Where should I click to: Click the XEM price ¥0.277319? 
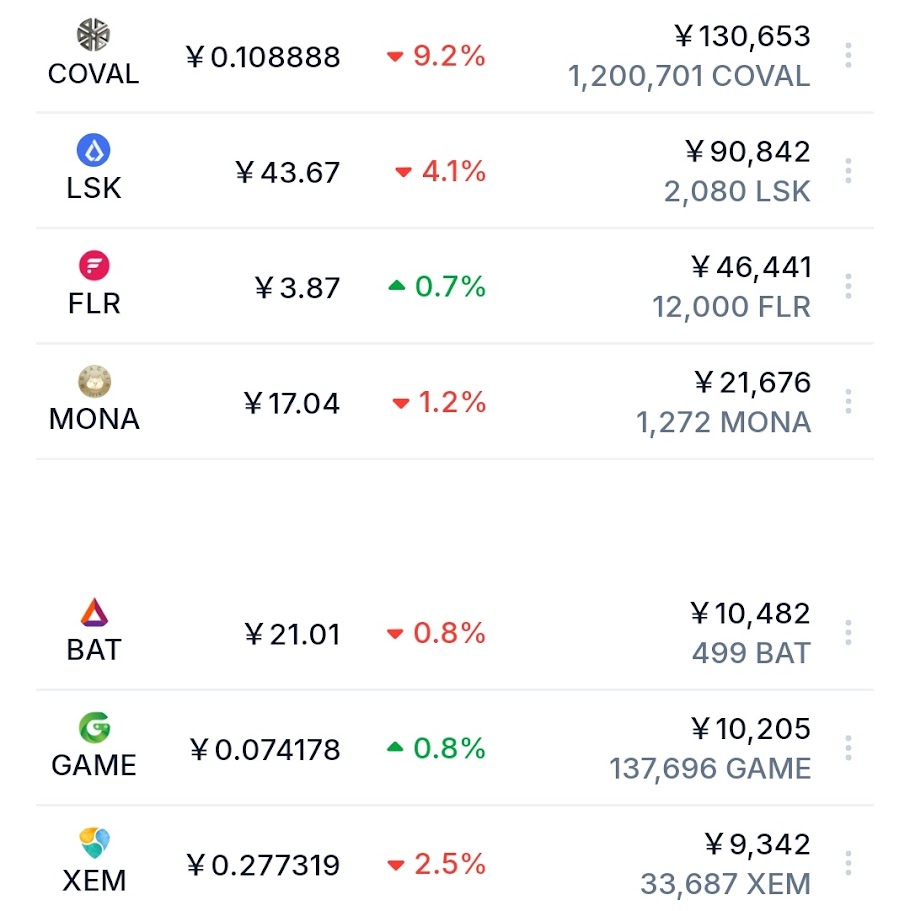263,865
